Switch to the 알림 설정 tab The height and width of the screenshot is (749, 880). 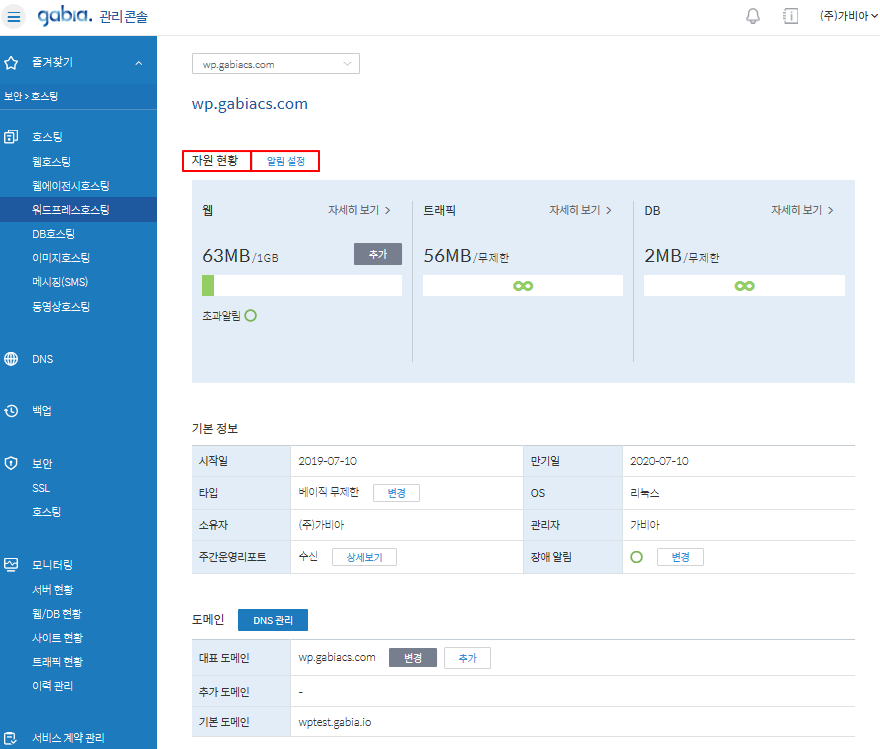point(285,161)
